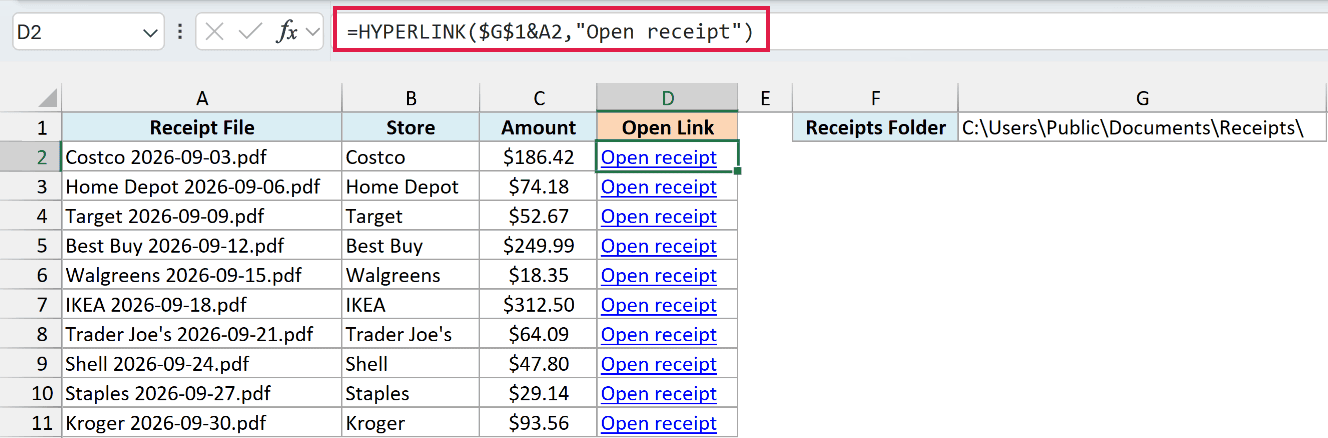Select cell 'Kroger 2026-09-30.pdf'
1328x438 pixels.
pos(201,423)
